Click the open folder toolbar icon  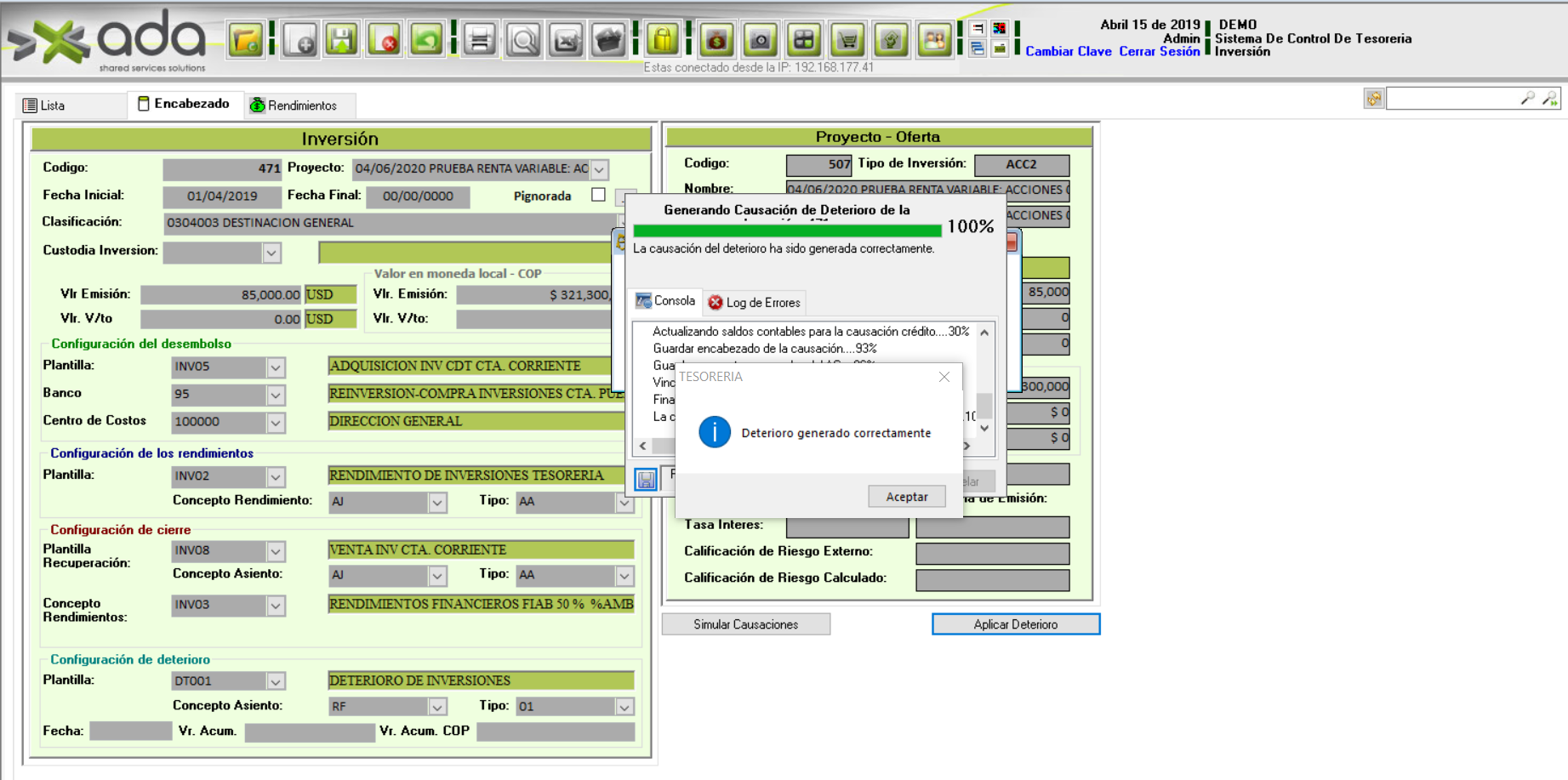246,40
